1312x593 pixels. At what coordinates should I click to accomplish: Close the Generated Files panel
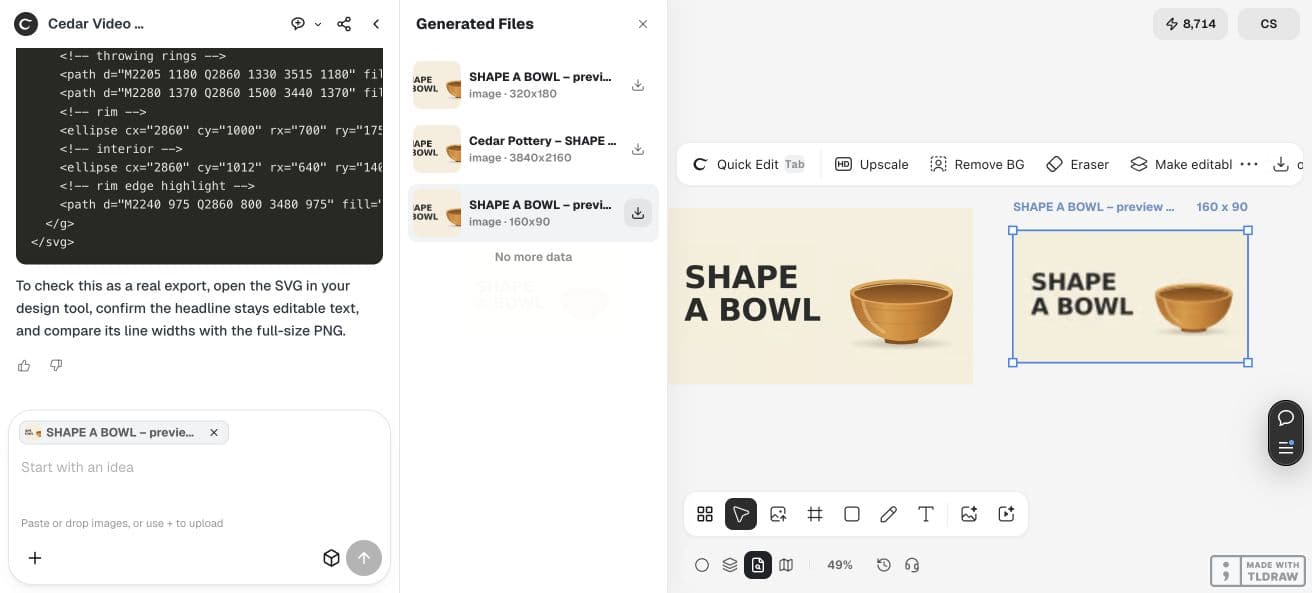pos(643,24)
